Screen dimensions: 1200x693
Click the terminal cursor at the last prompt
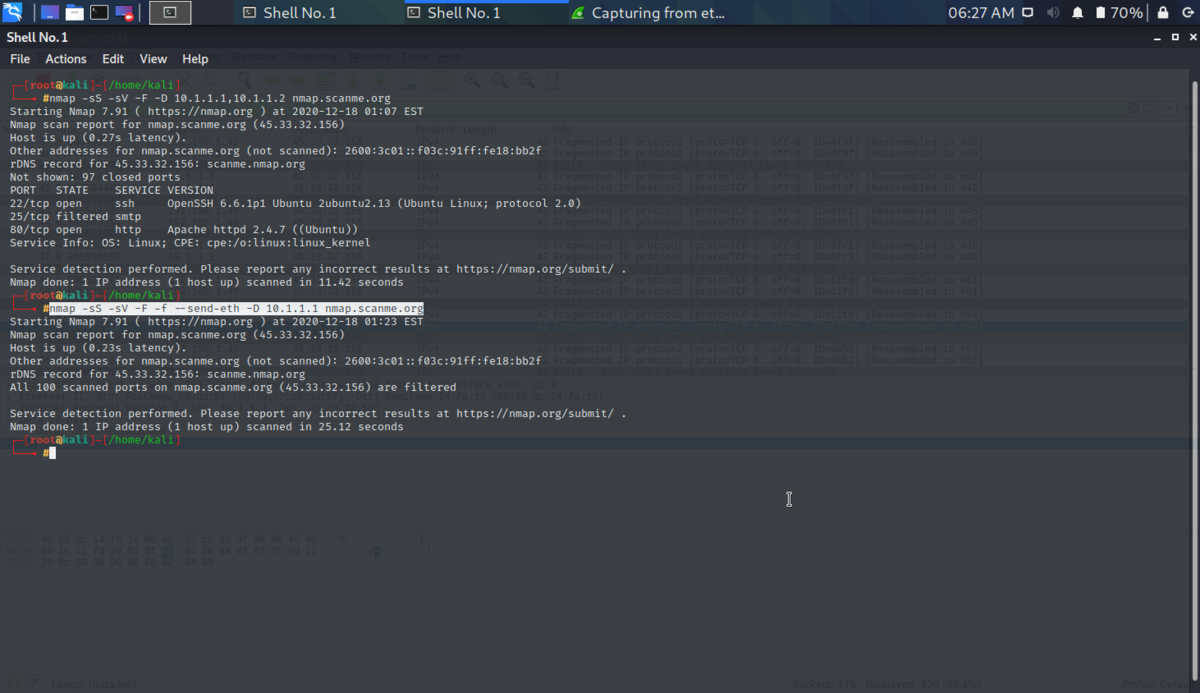click(x=52, y=453)
